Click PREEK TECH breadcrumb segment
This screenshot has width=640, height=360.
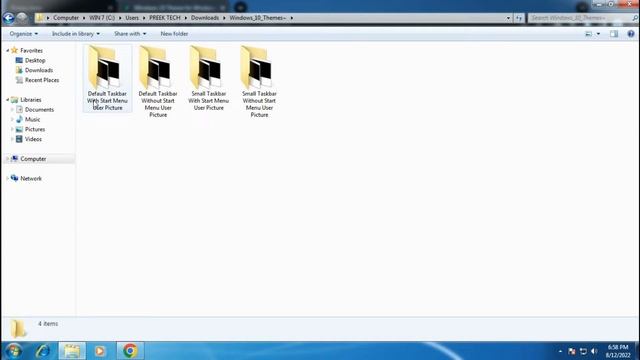(164, 18)
